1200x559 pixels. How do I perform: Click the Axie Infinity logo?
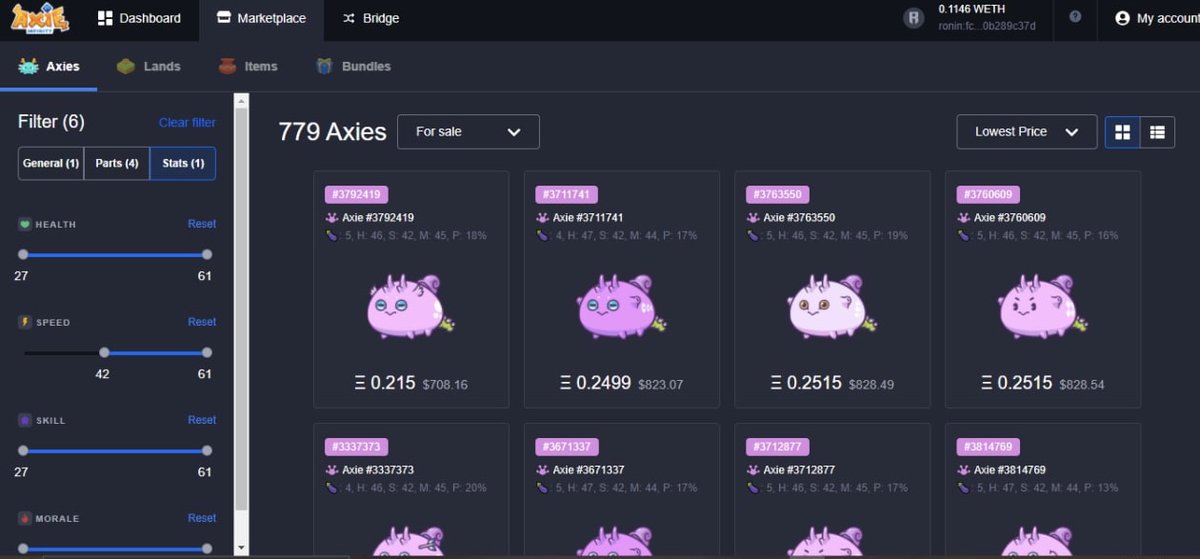[x=40, y=17]
